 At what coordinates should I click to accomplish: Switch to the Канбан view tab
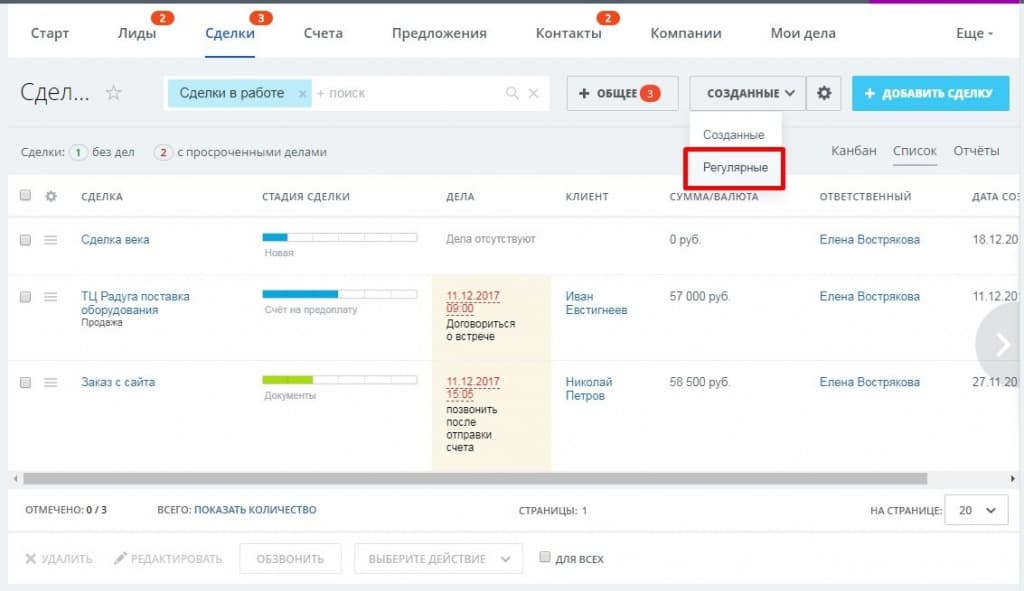click(x=852, y=151)
